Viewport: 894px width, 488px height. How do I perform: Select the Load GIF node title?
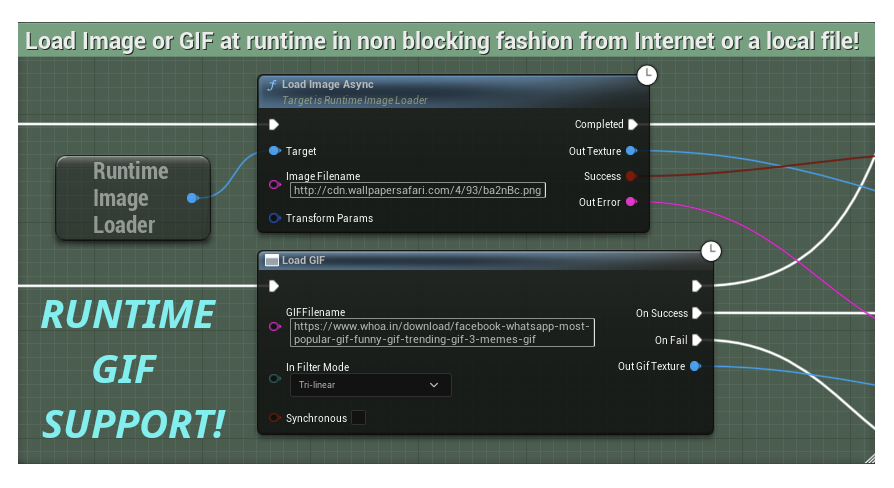point(303,261)
